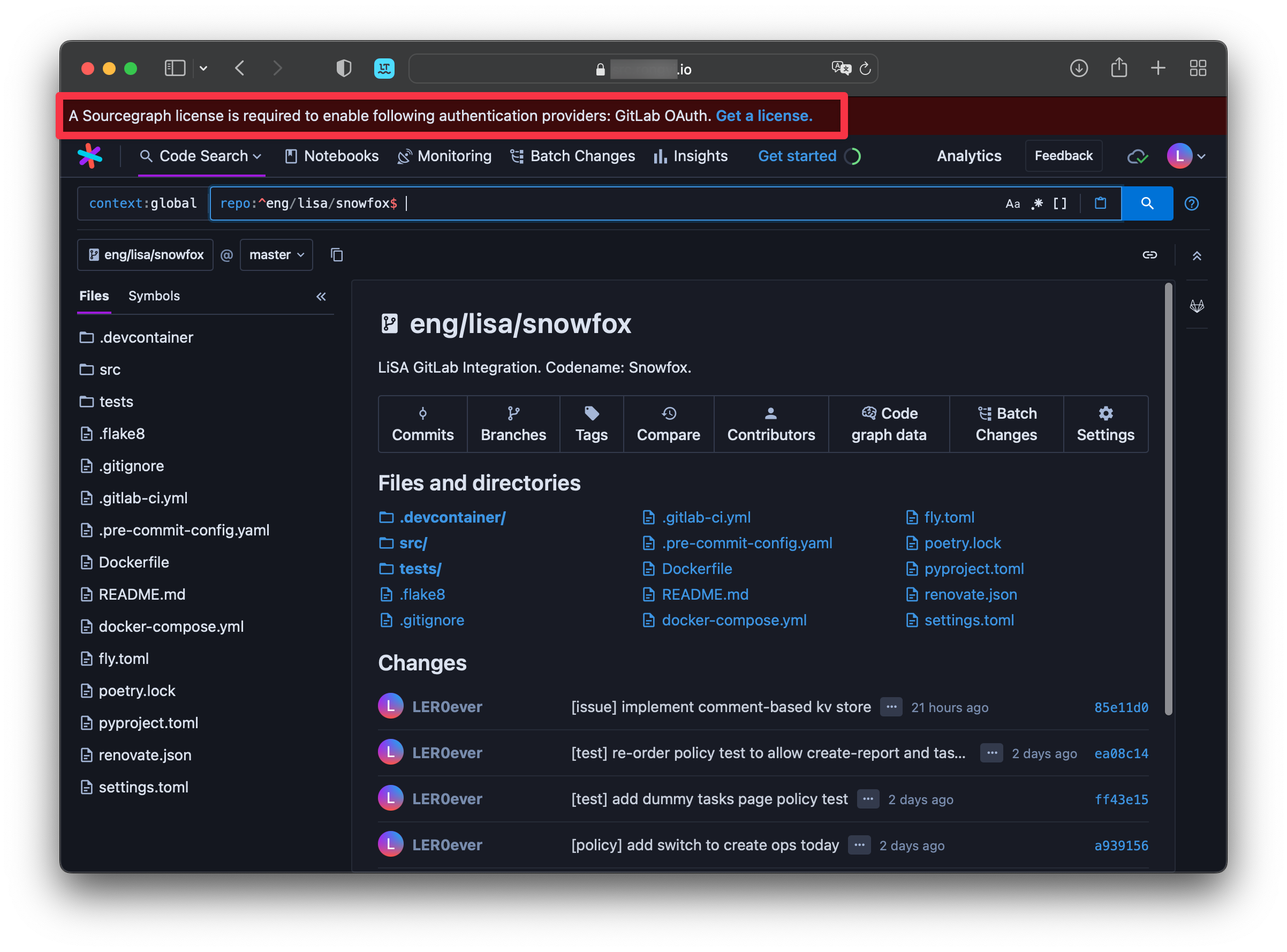Click the main content vertical scrollbar
The image size is (1287, 952).
[x=1168, y=498]
